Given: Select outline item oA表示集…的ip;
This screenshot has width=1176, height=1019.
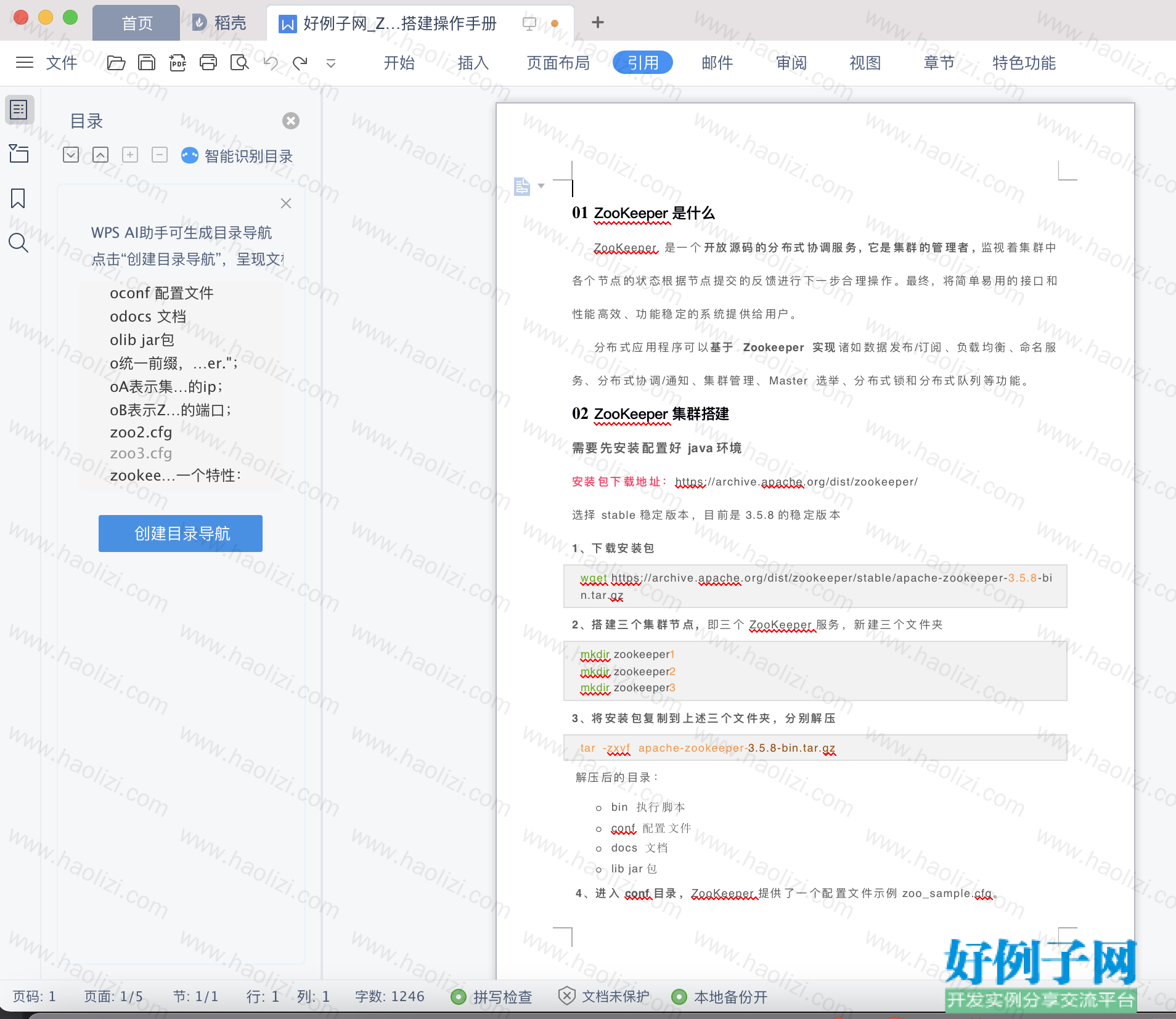Looking at the screenshot, I should click(166, 386).
